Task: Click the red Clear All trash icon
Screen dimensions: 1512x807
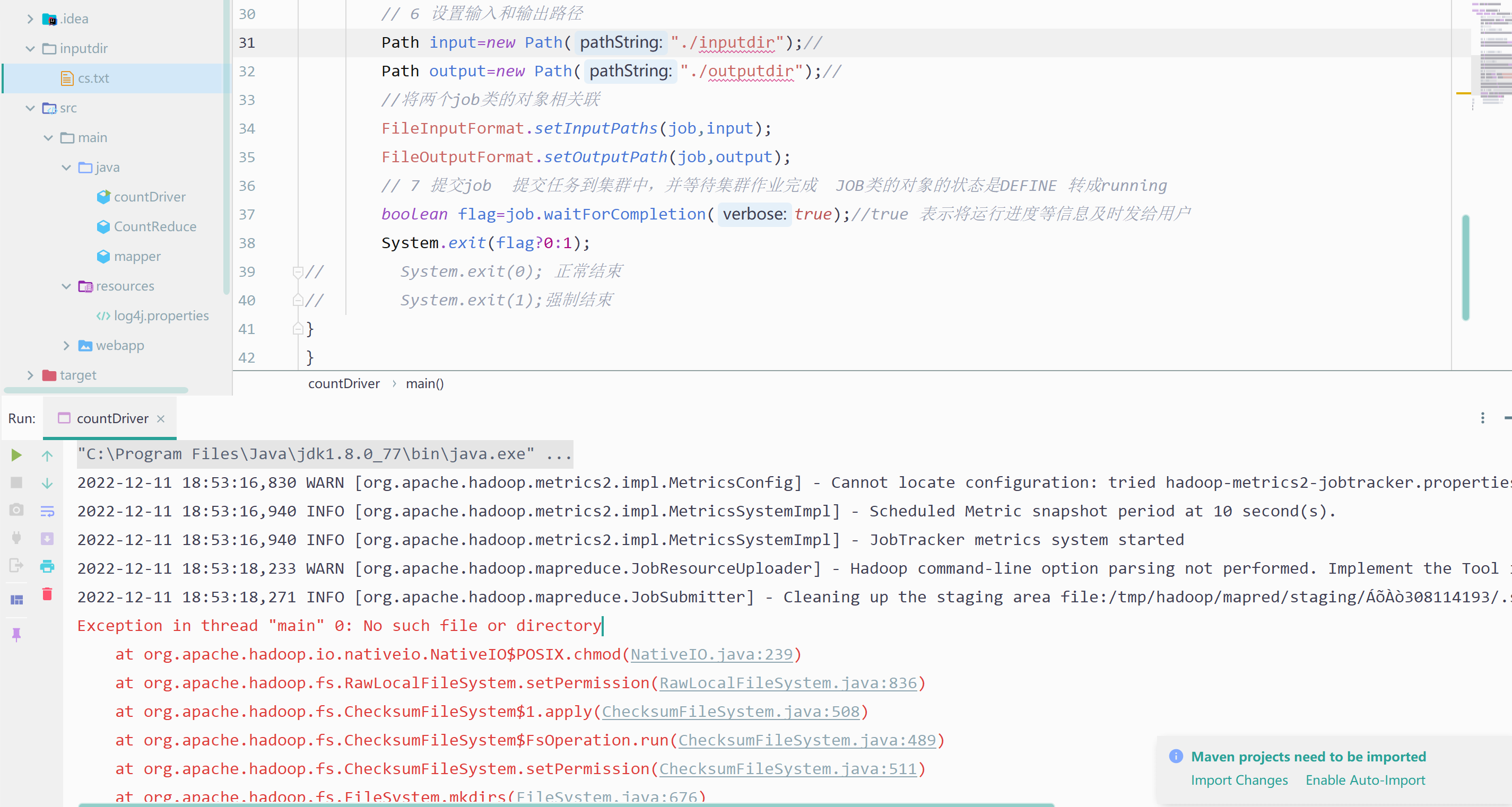Action: [x=47, y=595]
